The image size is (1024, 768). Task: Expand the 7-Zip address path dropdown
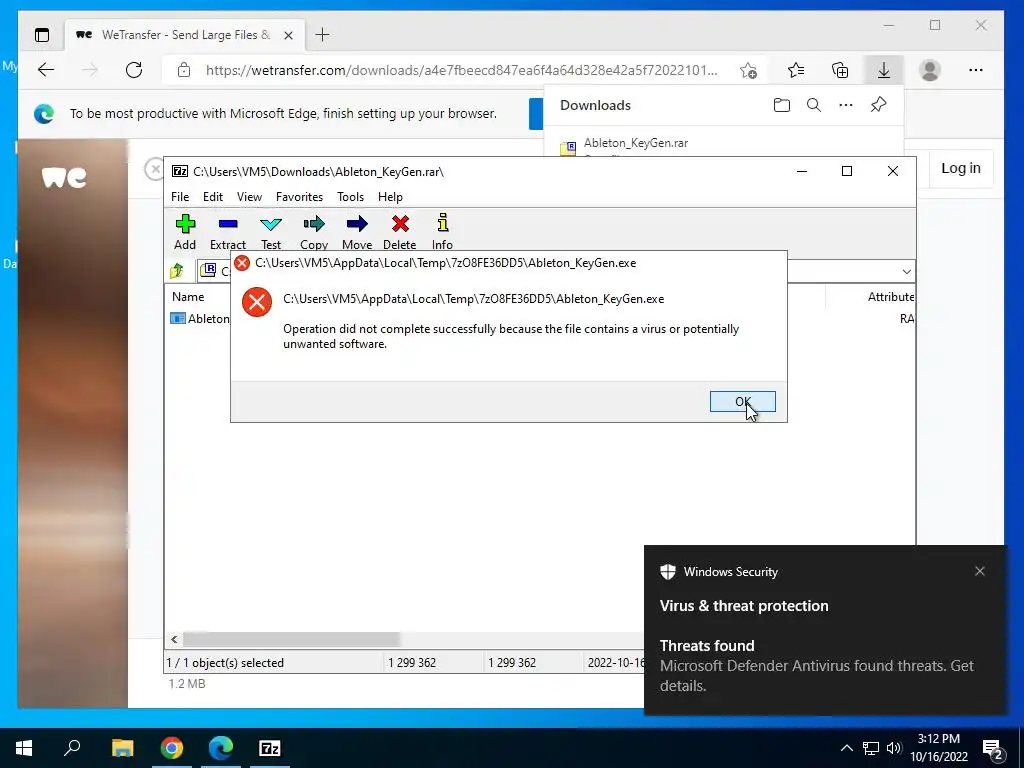pos(906,271)
